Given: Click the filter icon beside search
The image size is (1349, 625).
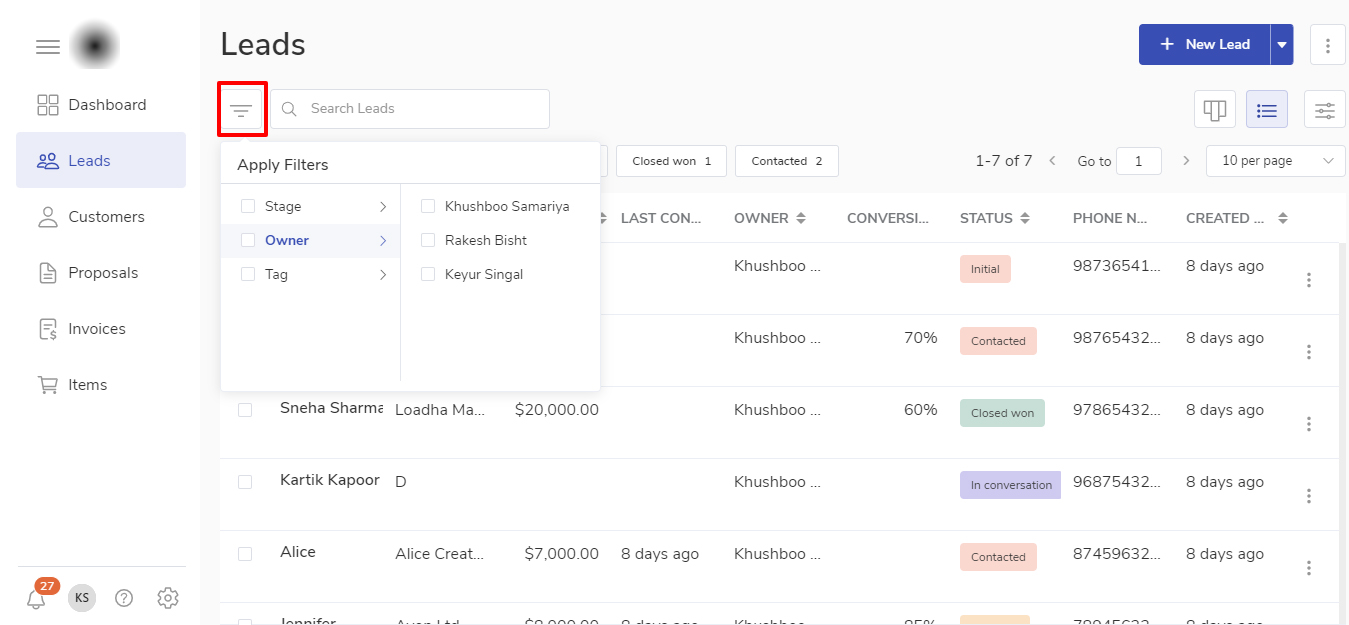Looking at the screenshot, I should click(x=241, y=109).
